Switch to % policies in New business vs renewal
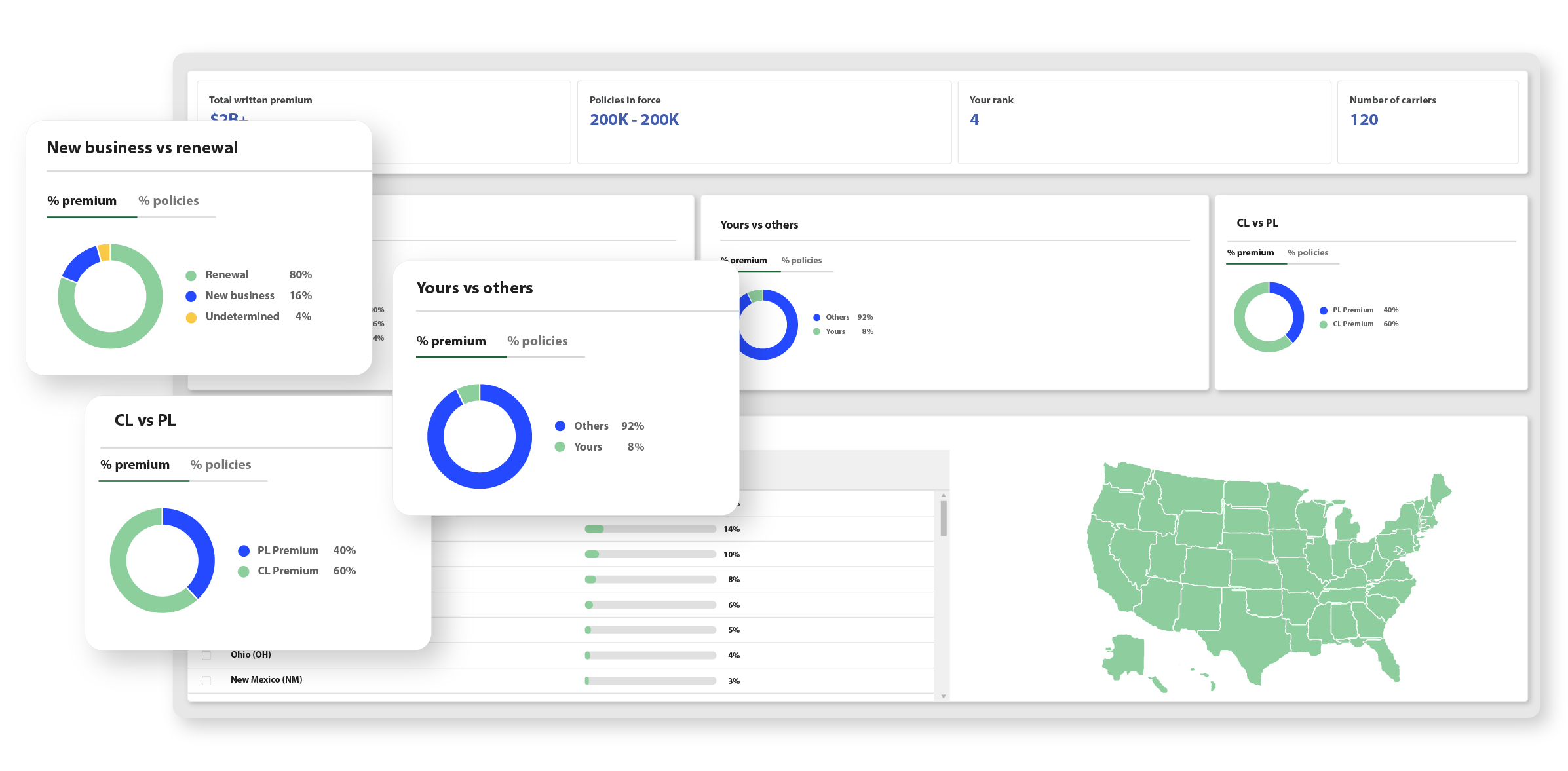1568x771 pixels. 168,200
